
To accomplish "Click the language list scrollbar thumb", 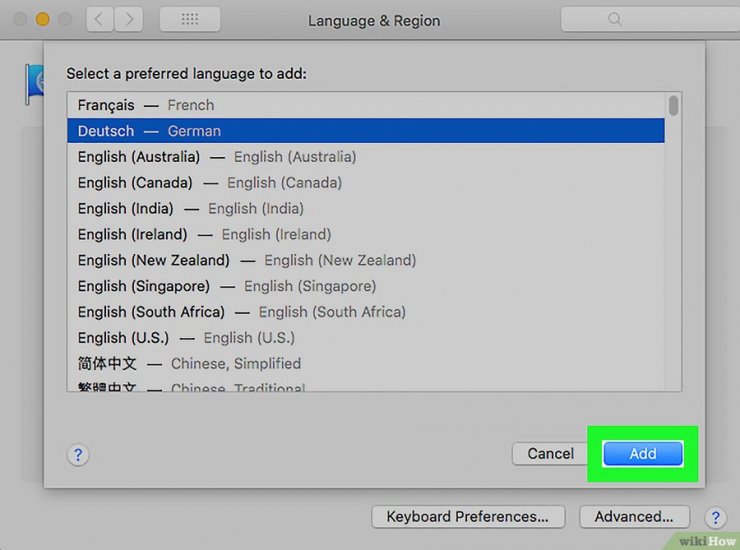I will [x=673, y=105].
